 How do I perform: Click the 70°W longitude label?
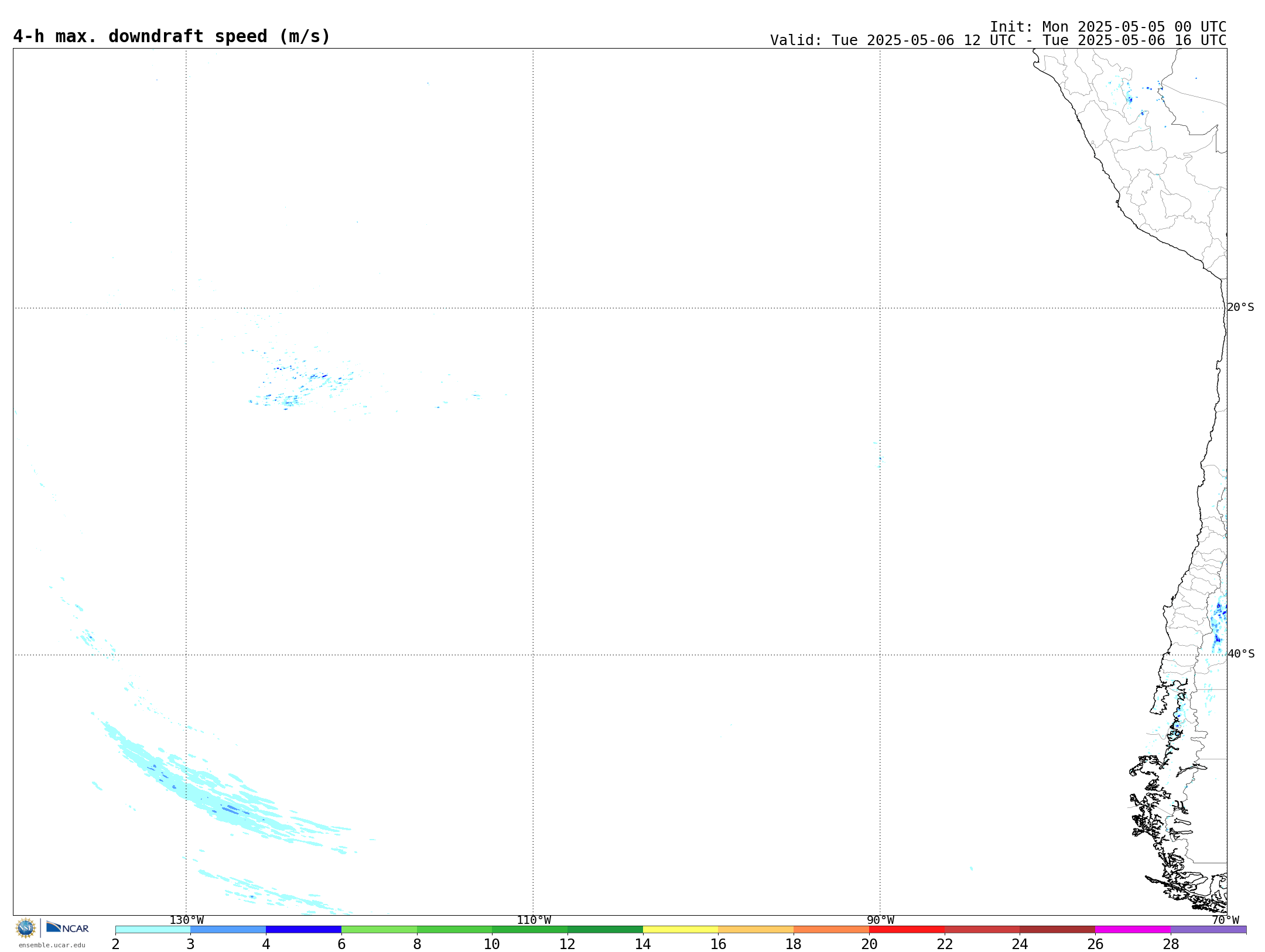(1225, 920)
